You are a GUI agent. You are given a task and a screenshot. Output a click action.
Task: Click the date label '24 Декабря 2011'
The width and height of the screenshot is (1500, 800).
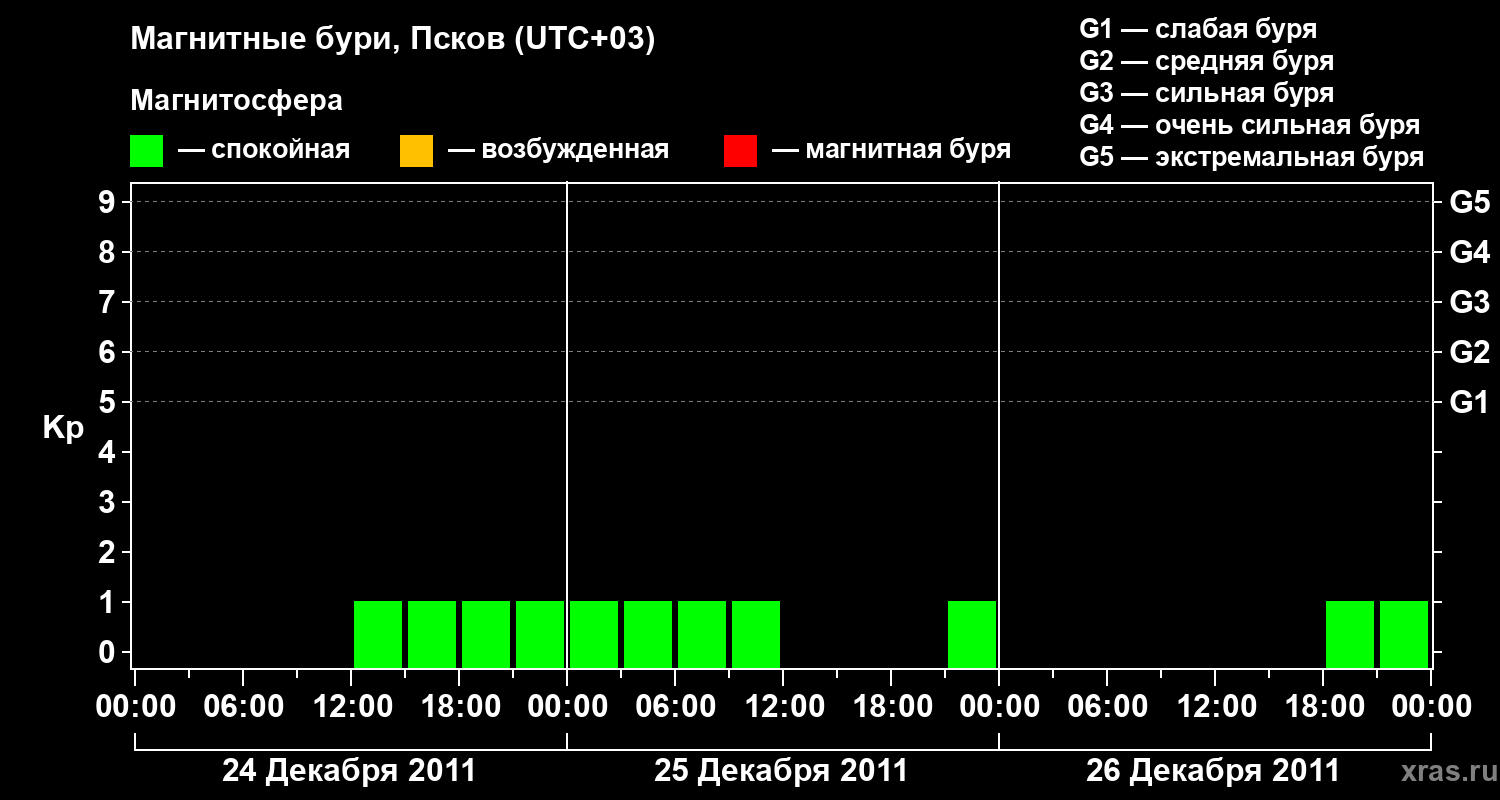349,771
